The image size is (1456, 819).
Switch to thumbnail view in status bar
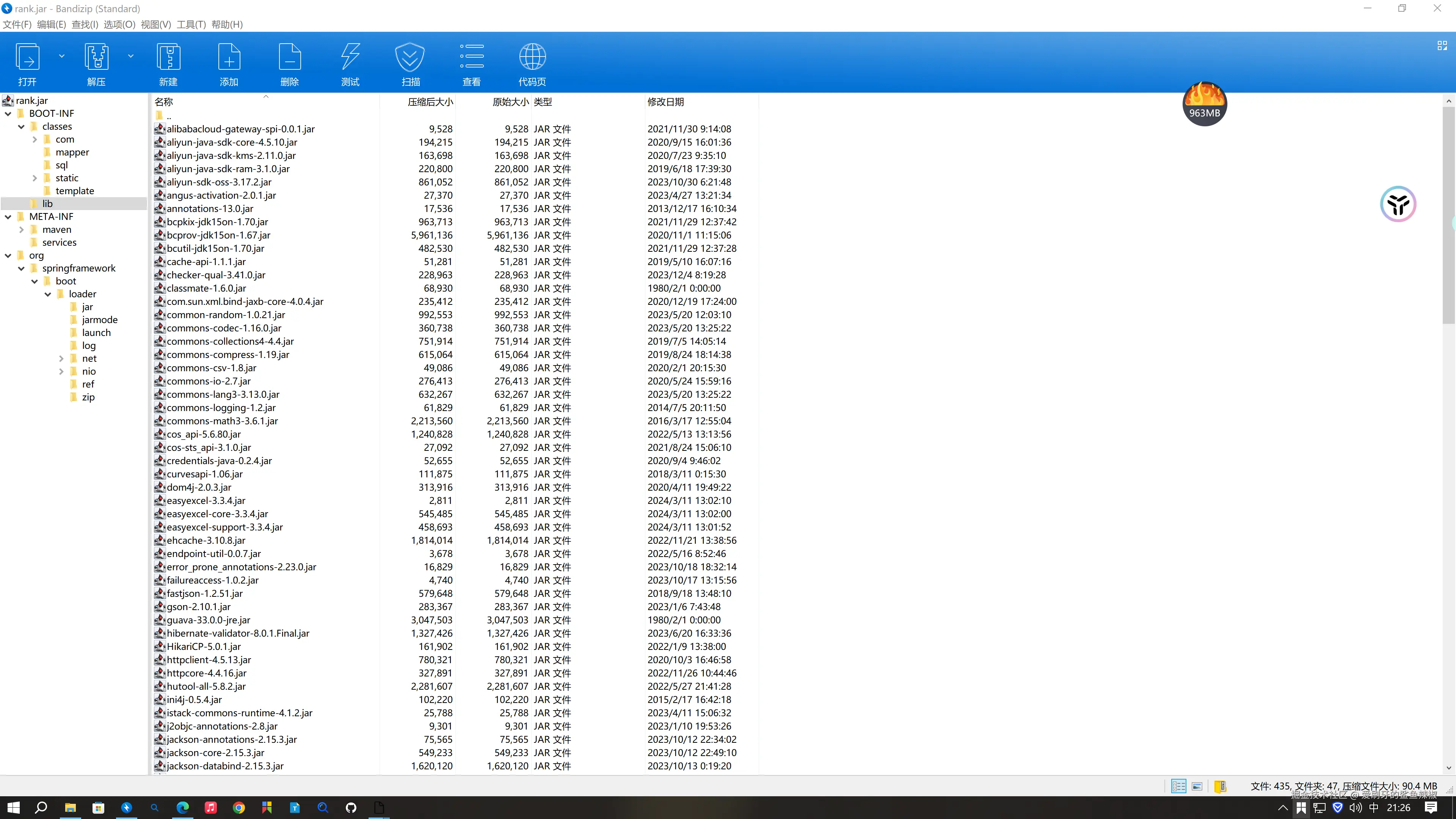[x=1197, y=786]
